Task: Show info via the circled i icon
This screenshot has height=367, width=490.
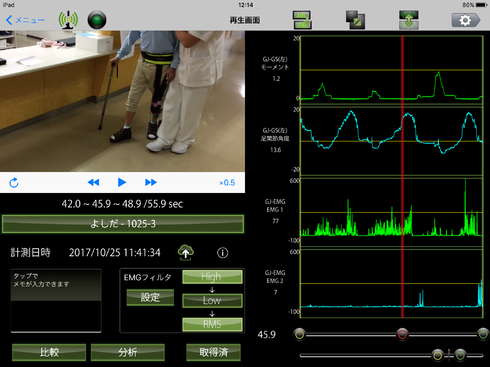Action: coord(223,253)
